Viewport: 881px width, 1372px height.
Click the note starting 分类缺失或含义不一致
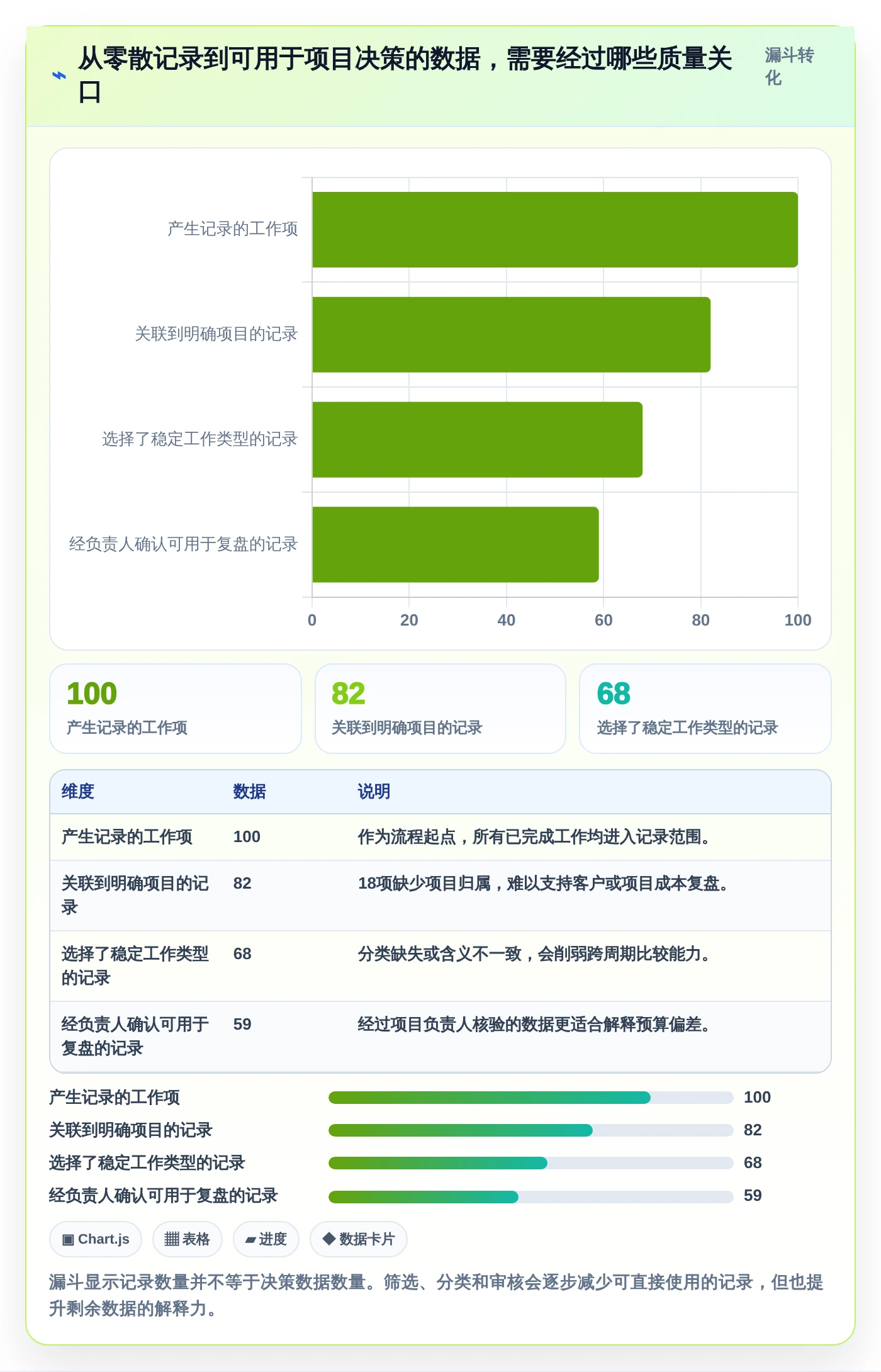(534, 953)
